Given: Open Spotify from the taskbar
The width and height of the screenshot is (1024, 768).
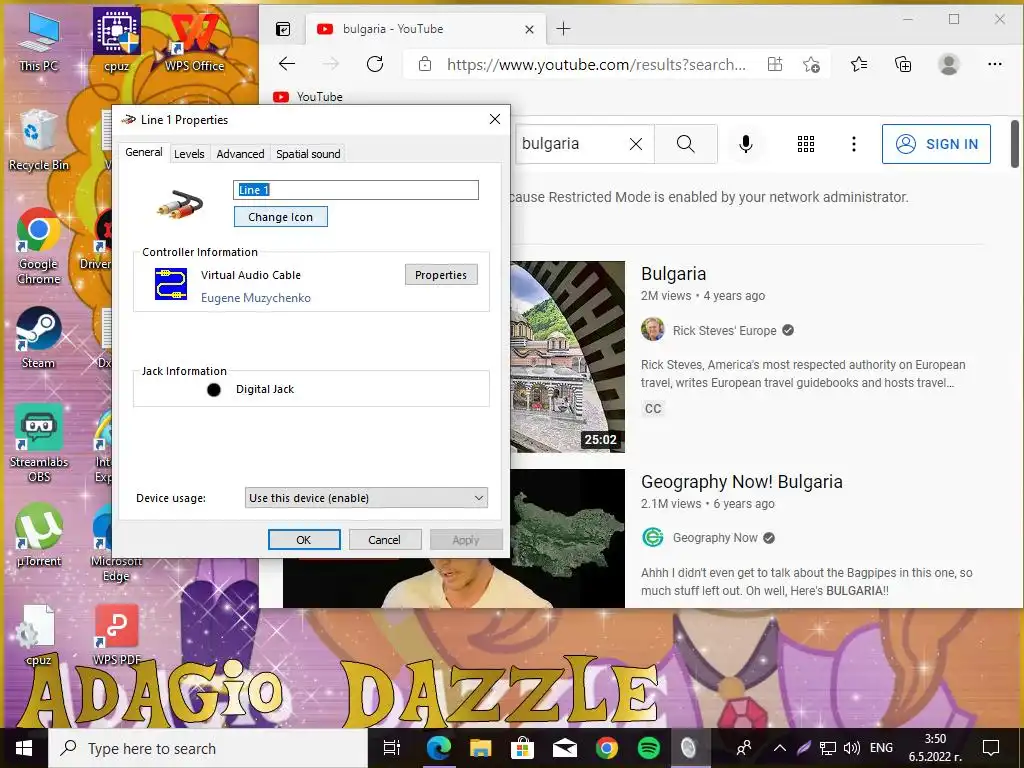Looking at the screenshot, I should 648,748.
